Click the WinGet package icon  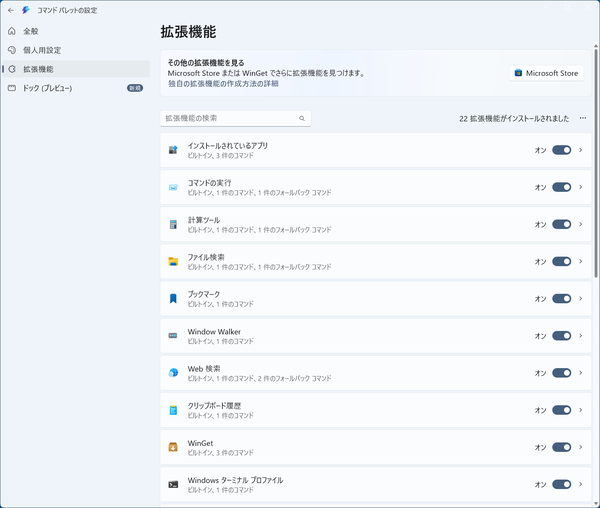click(x=173, y=447)
